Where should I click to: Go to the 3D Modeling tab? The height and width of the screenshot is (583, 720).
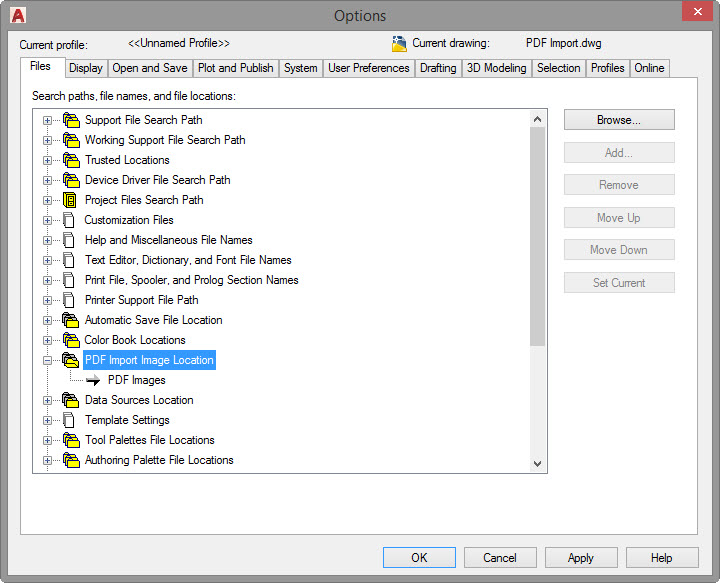496,68
